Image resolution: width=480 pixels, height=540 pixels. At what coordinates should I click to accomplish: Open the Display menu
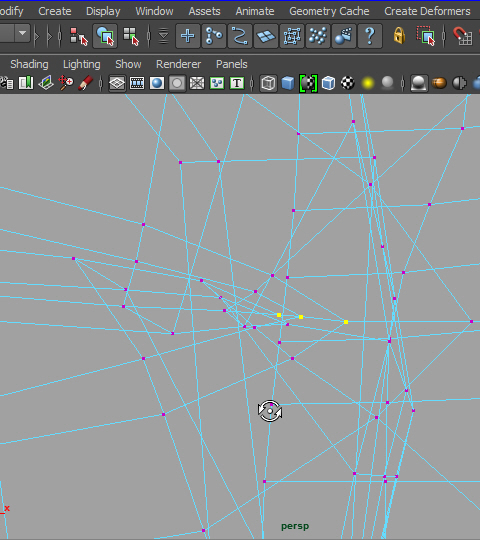[x=103, y=11]
